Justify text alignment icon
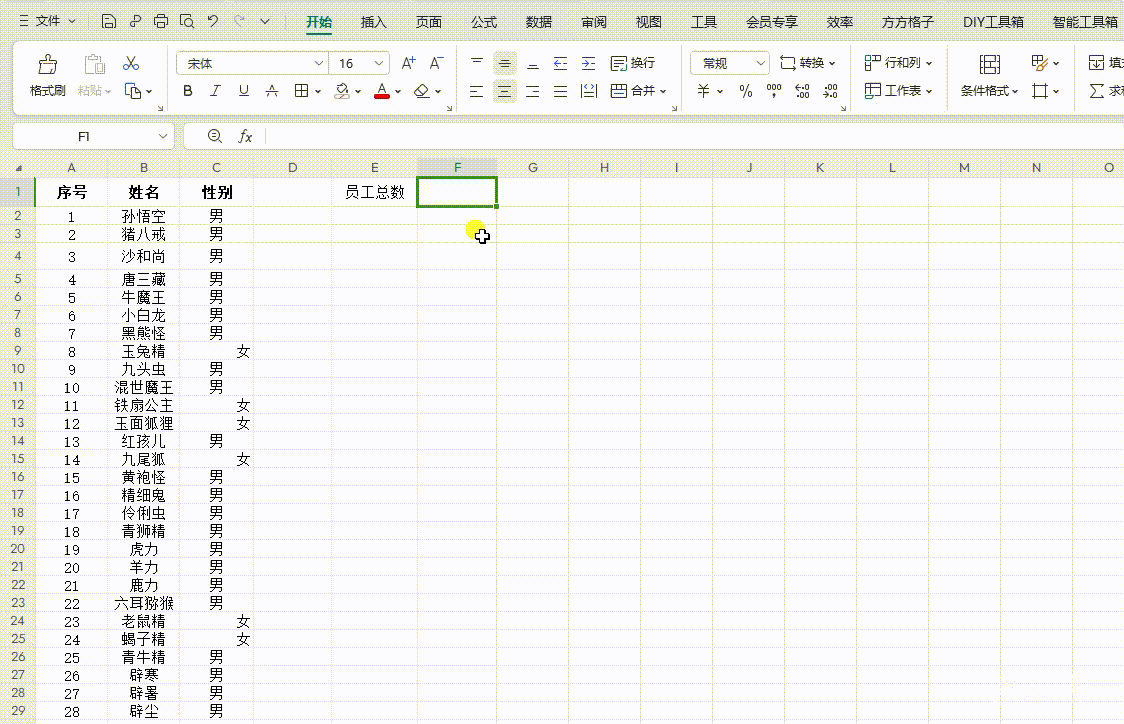 [561, 91]
